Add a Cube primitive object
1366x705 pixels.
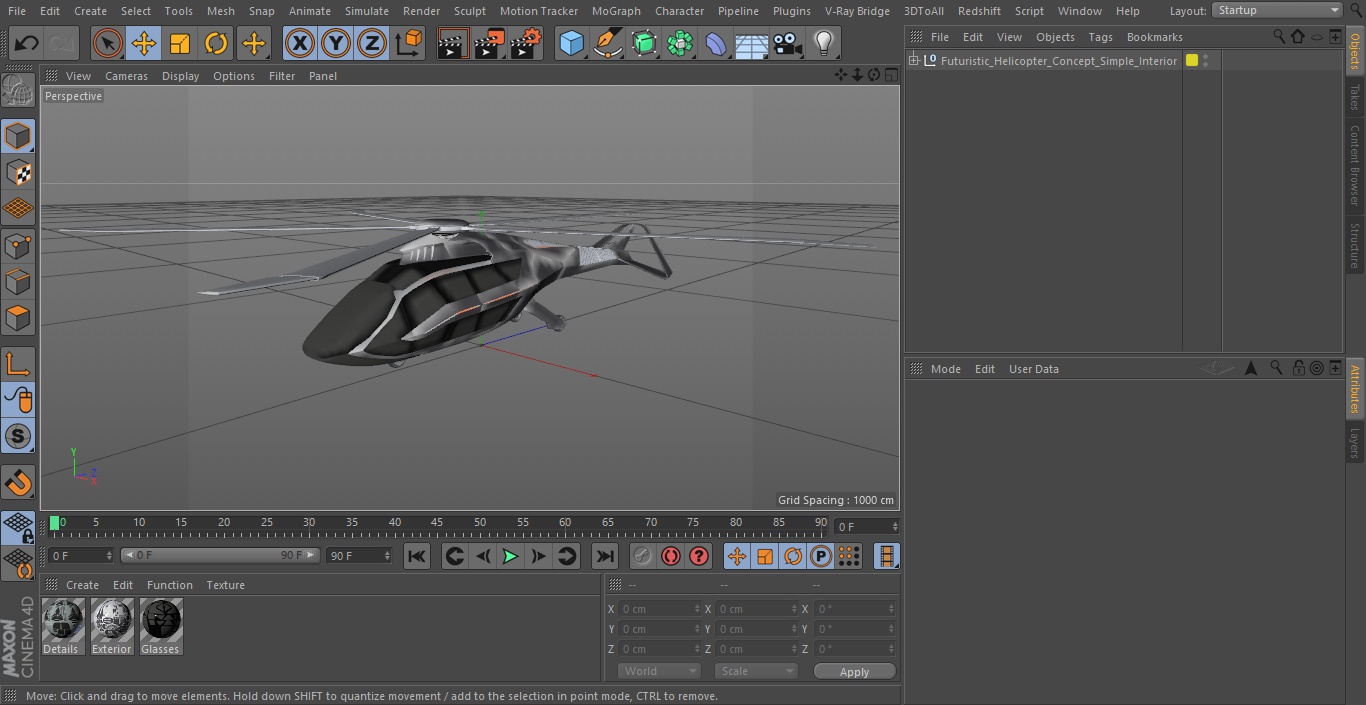(x=571, y=43)
